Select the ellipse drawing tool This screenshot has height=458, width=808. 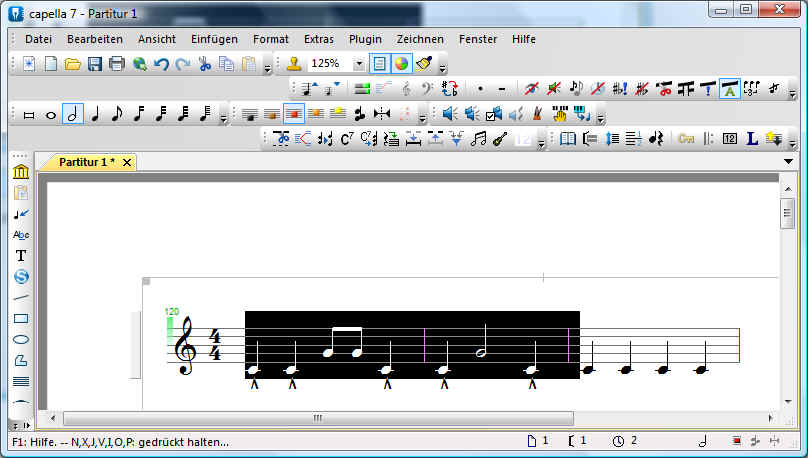(x=21, y=340)
